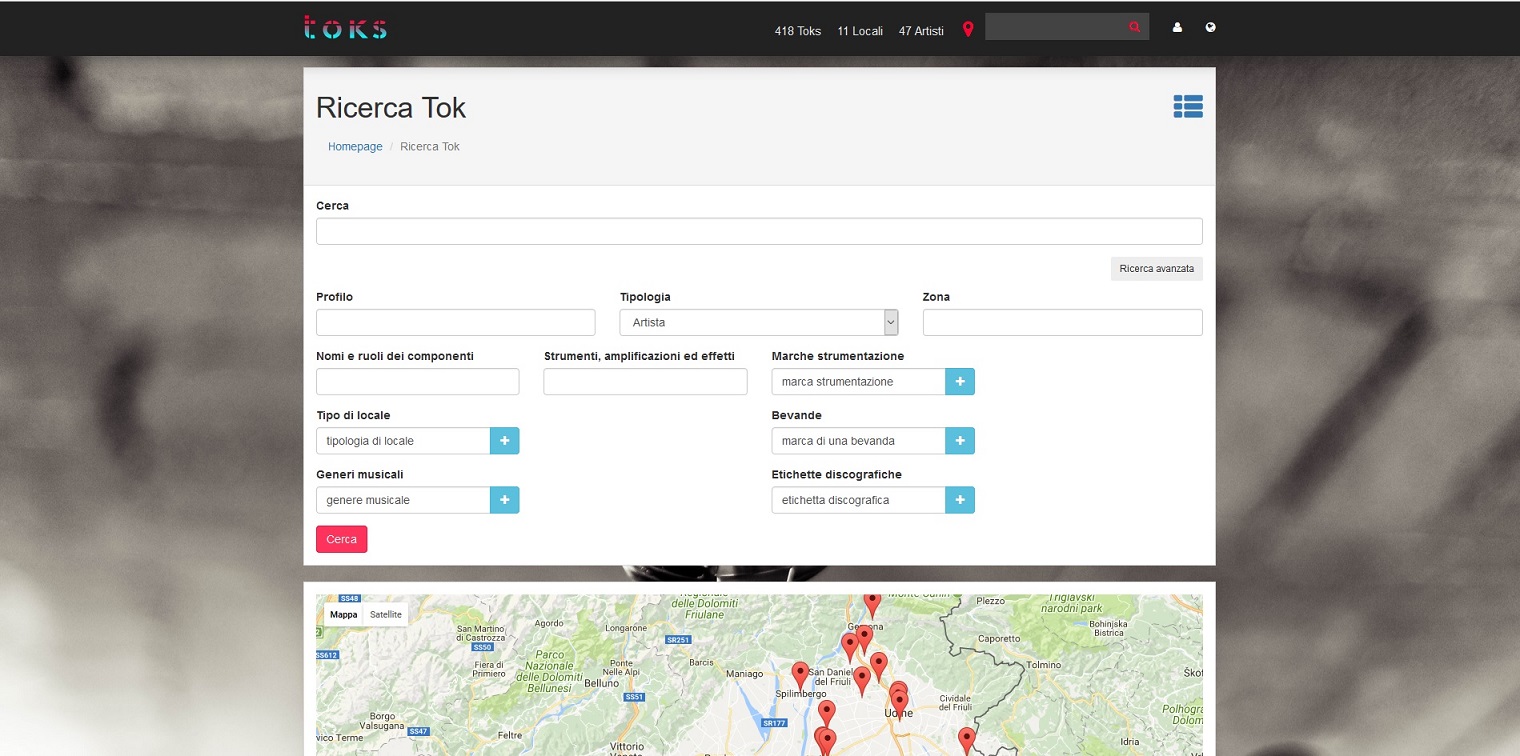The width and height of the screenshot is (1520, 756).
Task: Click the magnifier icon in header search
Action: click(x=1134, y=27)
